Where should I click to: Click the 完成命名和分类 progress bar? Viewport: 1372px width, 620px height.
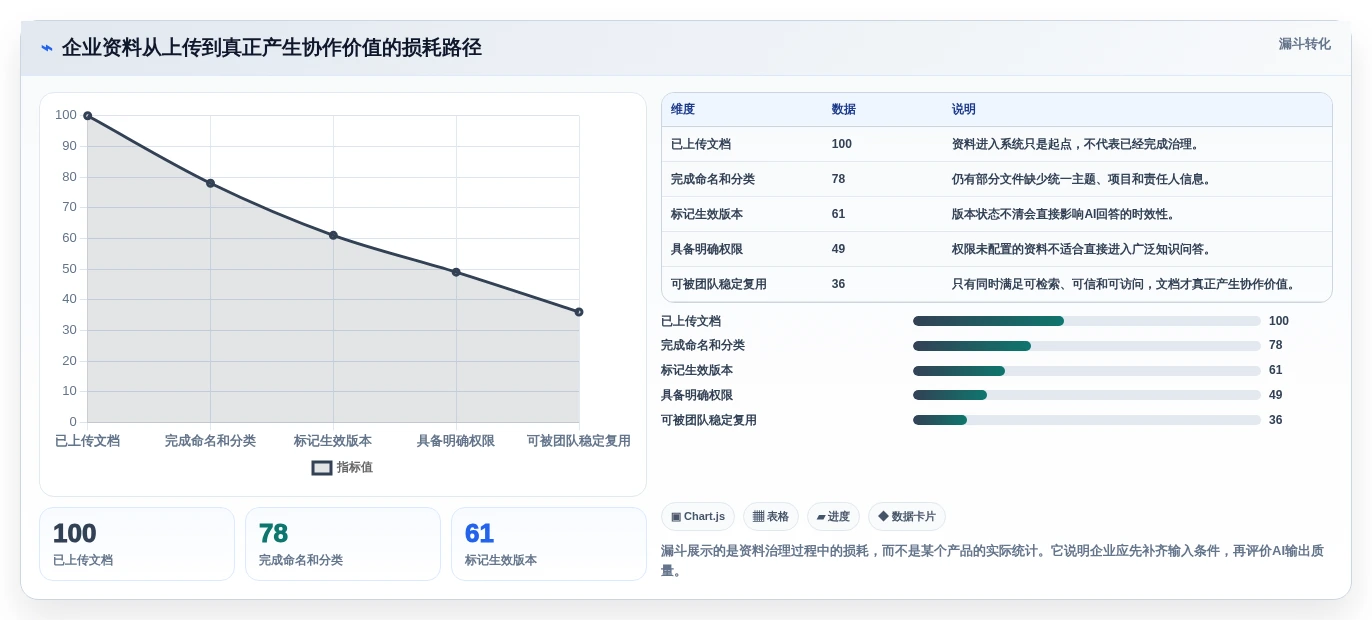pos(1087,346)
